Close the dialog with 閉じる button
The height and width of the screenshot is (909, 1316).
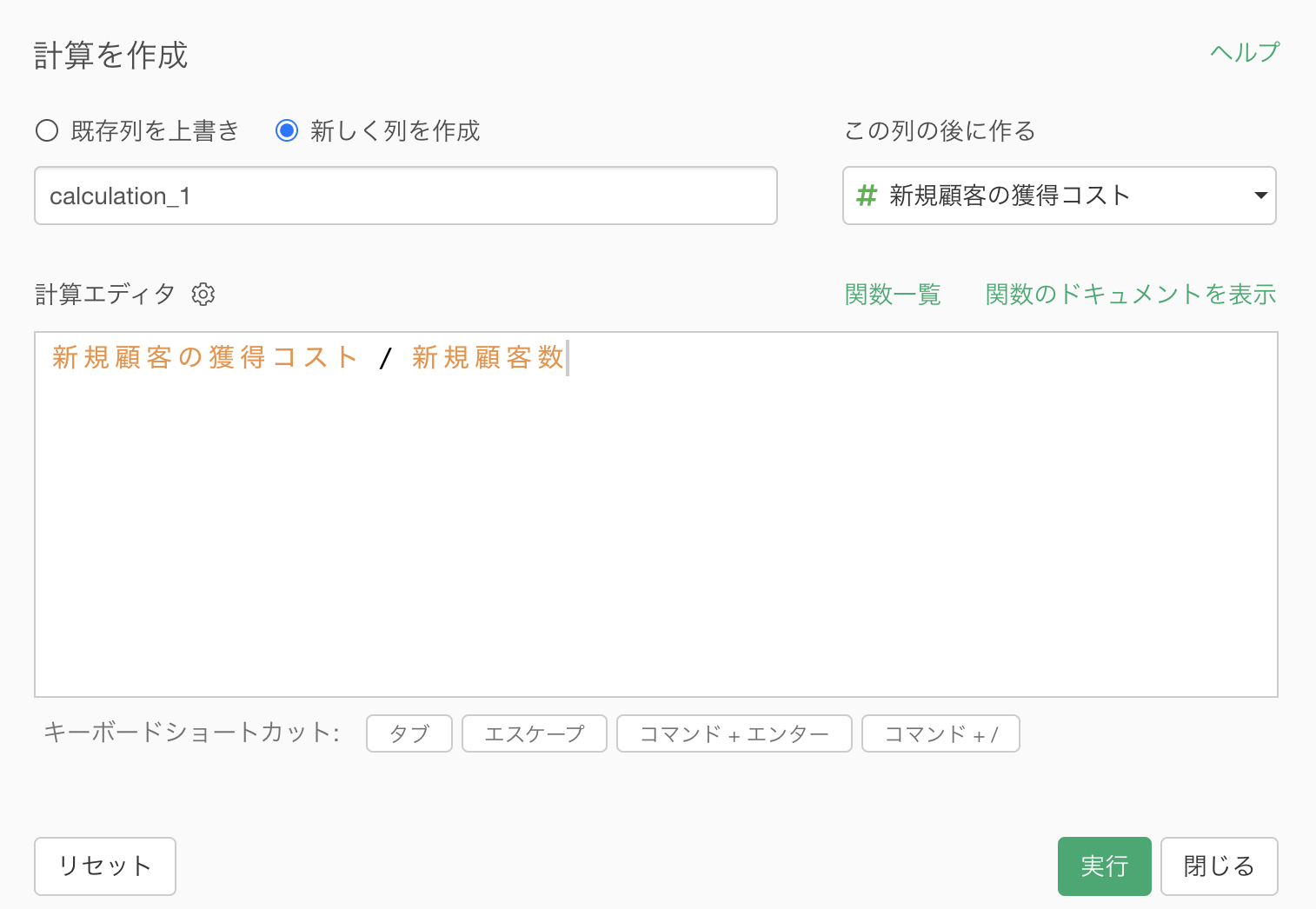pyautogui.click(x=1219, y=866)
